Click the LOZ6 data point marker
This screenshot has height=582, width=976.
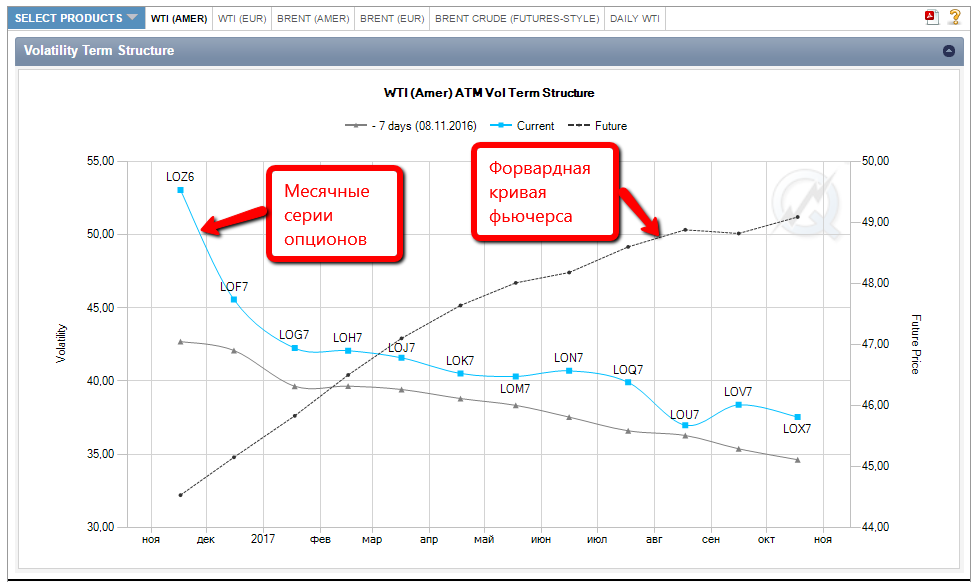[x=181, y=190]
